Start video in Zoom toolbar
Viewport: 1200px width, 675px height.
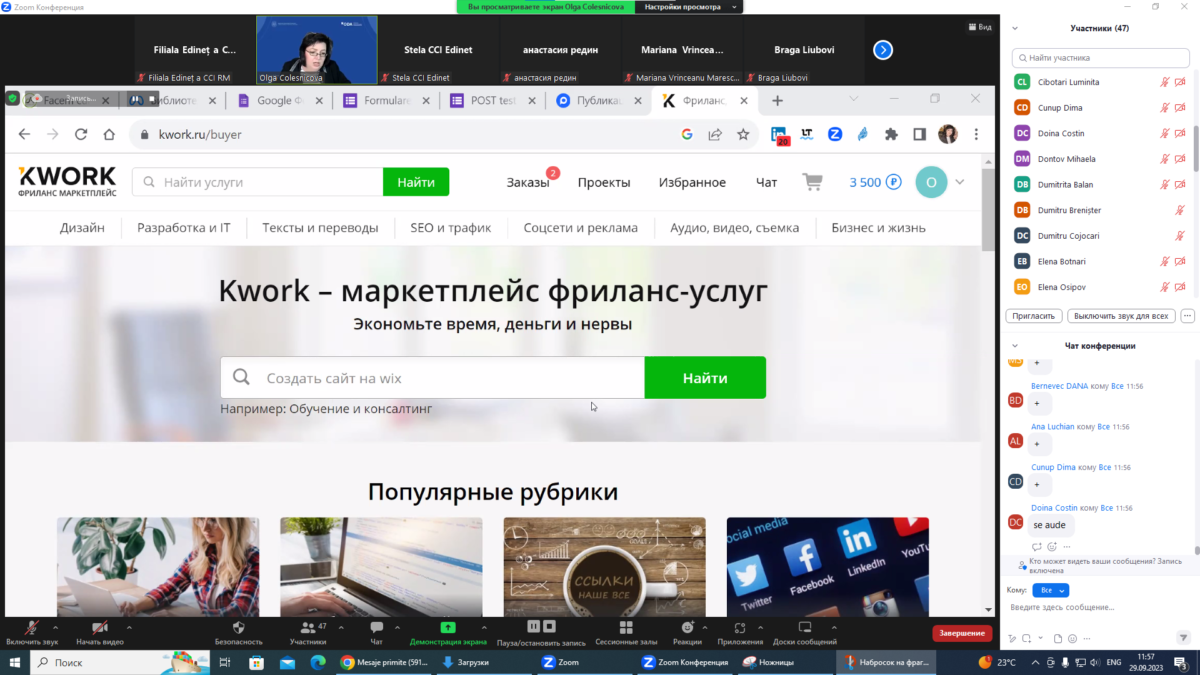click(x=100, y=632)
